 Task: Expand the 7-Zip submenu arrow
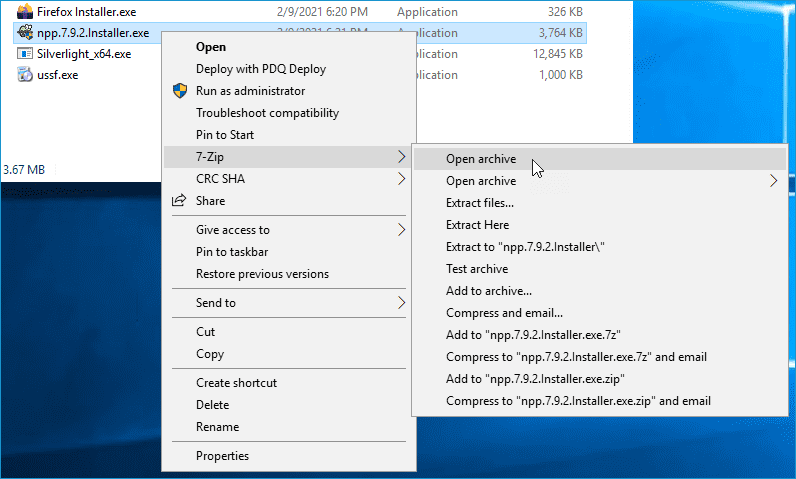coord(402,157)
